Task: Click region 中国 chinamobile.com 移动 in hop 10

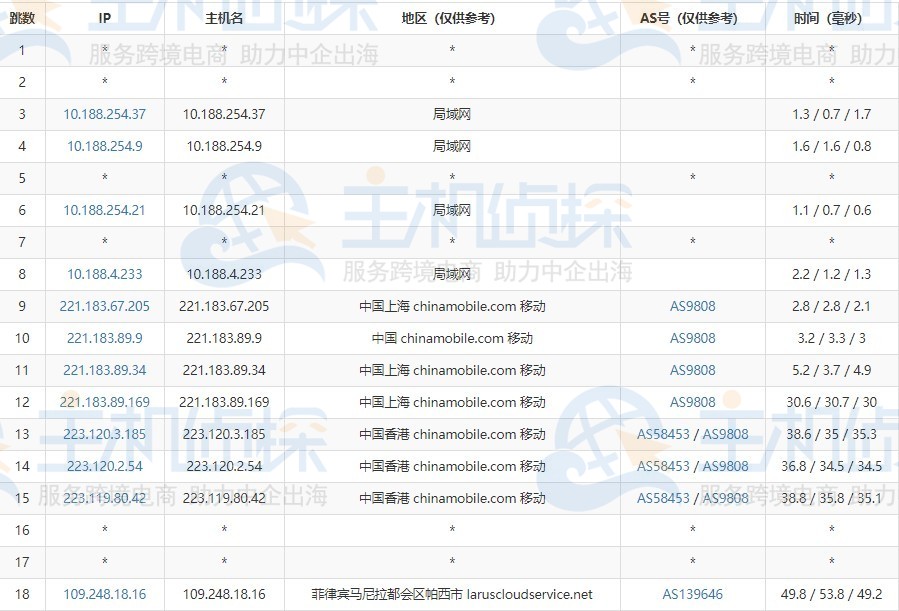Action: [x=452, y=338]
